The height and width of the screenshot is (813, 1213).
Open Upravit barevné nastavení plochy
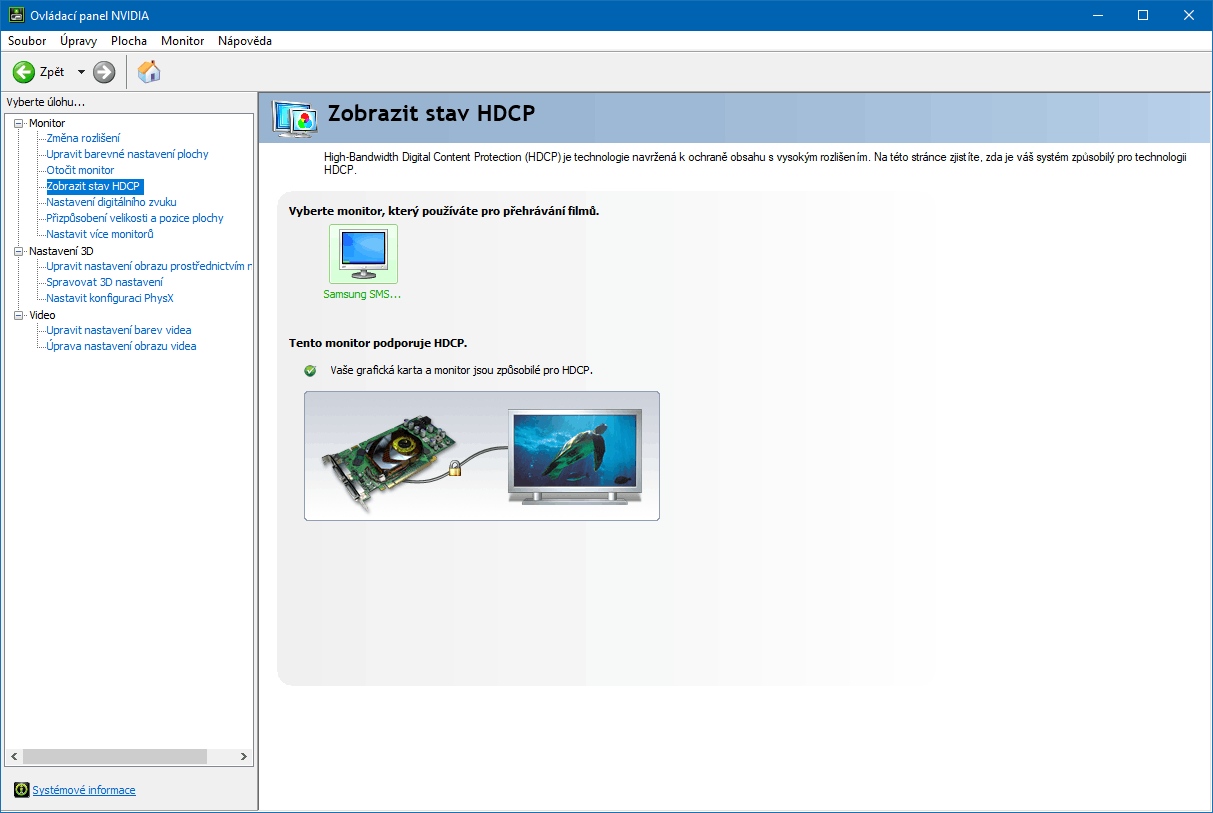(x=127, y=154)
